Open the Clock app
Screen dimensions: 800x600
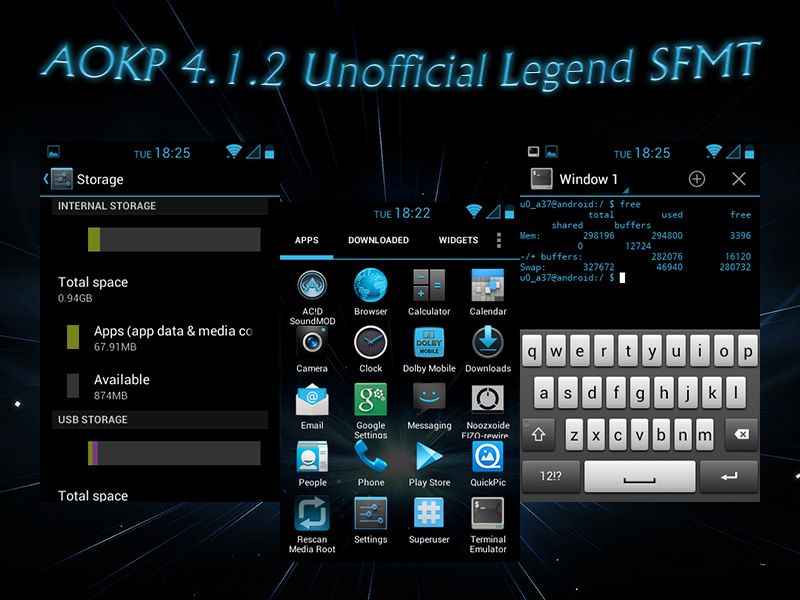tap(370, 350)
